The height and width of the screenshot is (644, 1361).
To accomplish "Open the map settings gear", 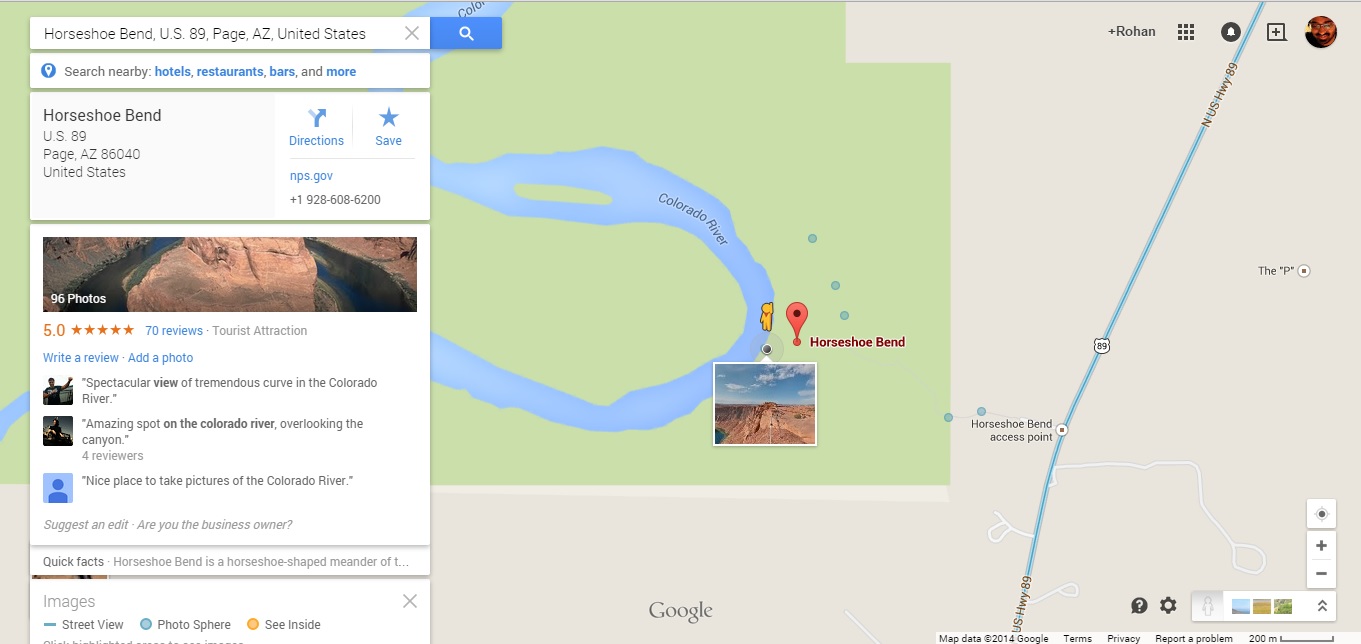I will pos(1168,605).
